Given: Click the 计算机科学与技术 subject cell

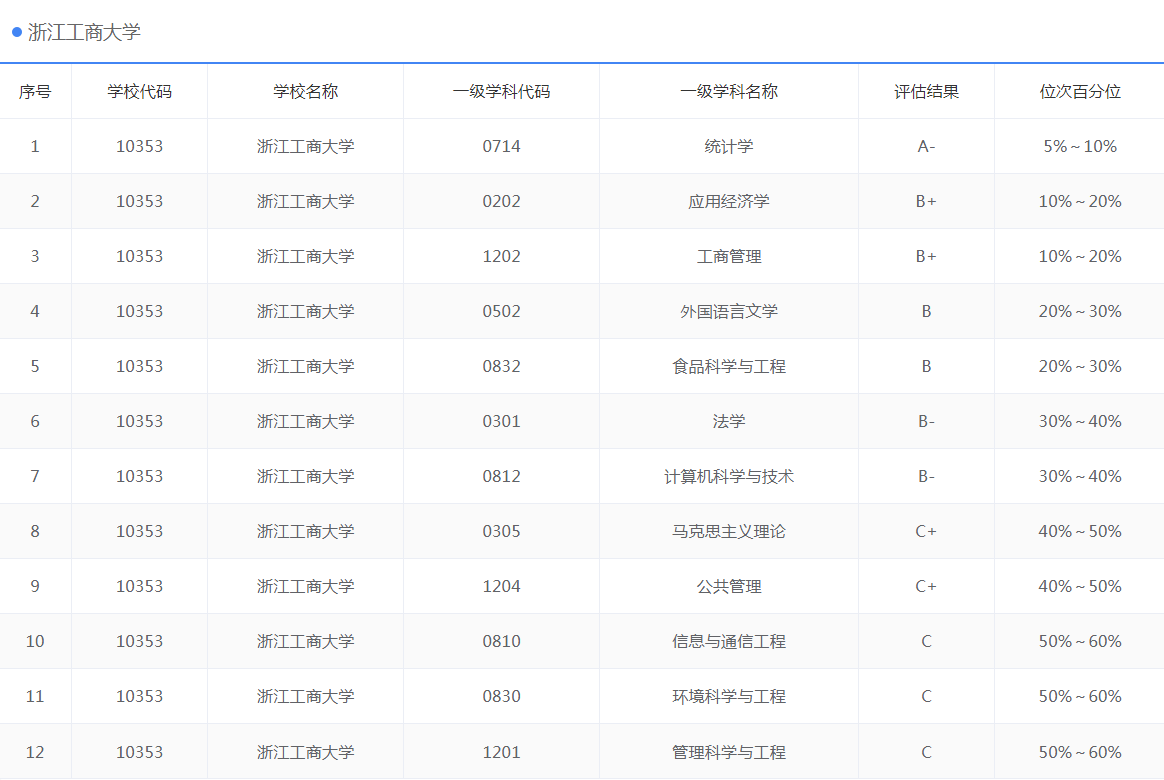Looking at the screenshot, I should (x=729, y=476).
